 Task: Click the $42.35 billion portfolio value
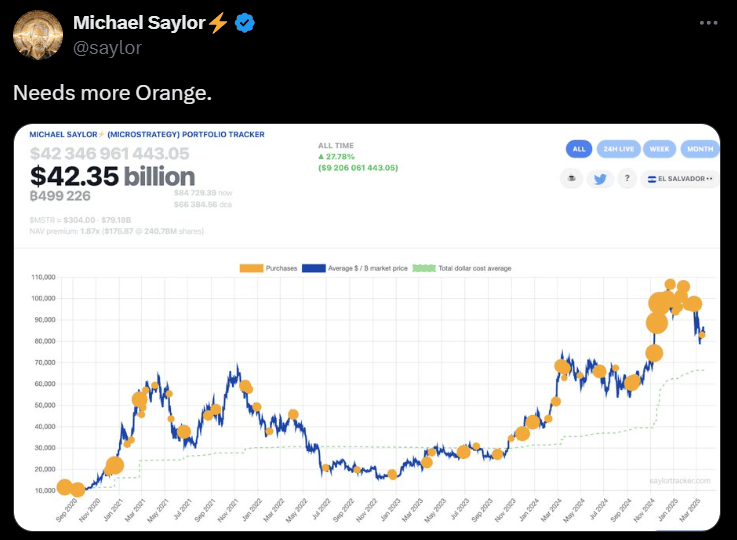pyautogui.click(x=112, y=176)
